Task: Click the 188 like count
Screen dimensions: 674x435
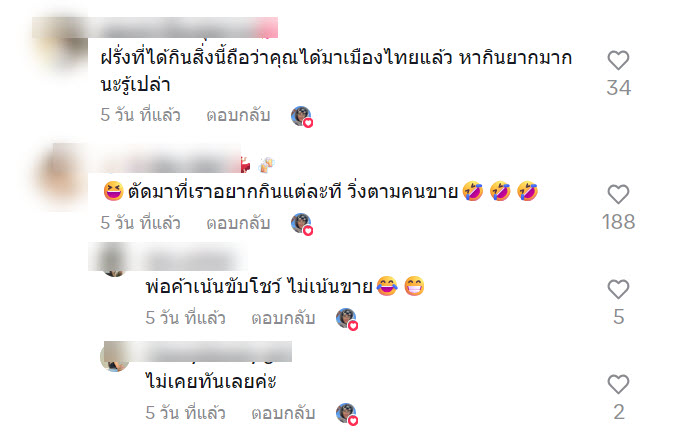Action: coord(618,222)
